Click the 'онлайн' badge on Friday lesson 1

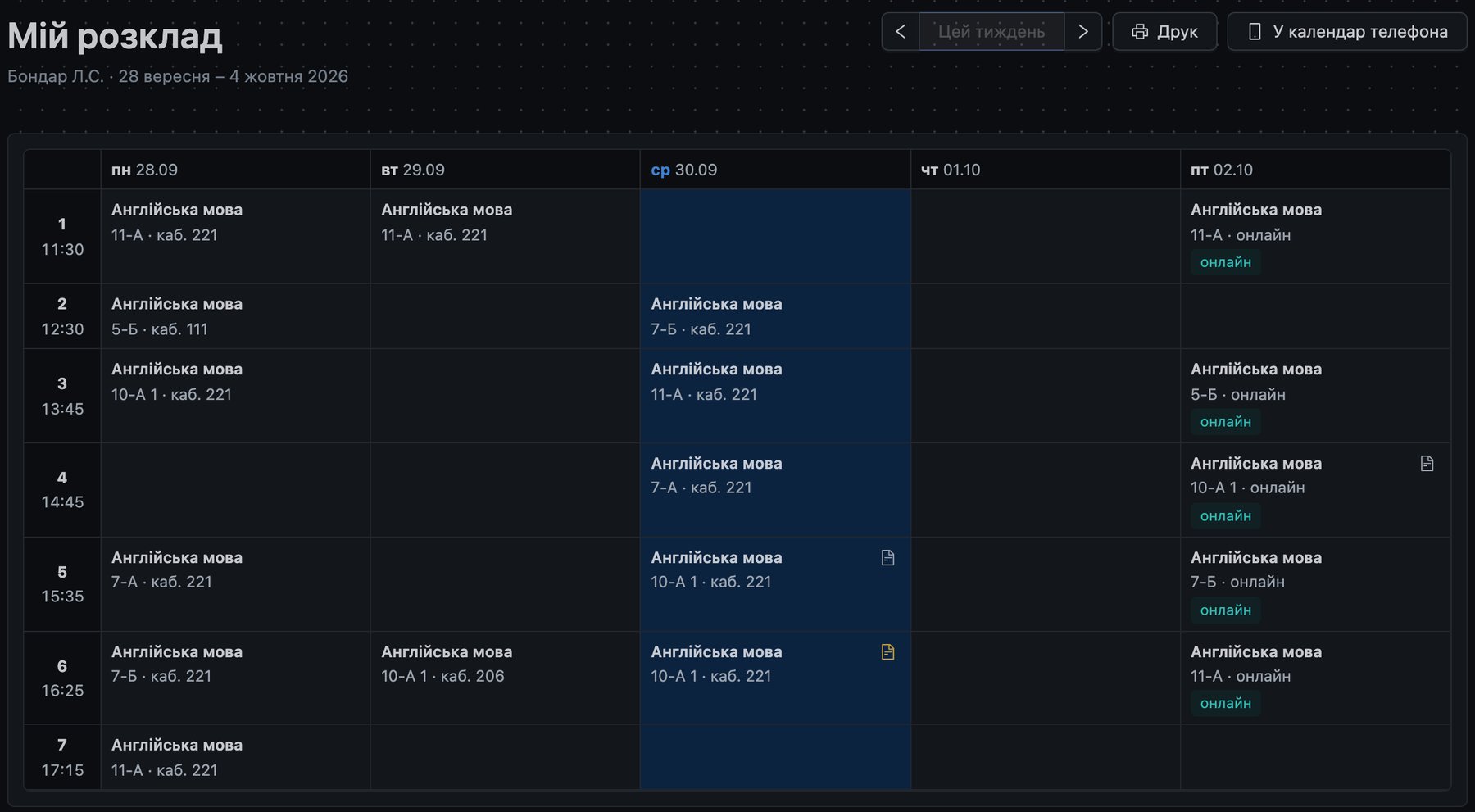click(x=1225, y=262)
